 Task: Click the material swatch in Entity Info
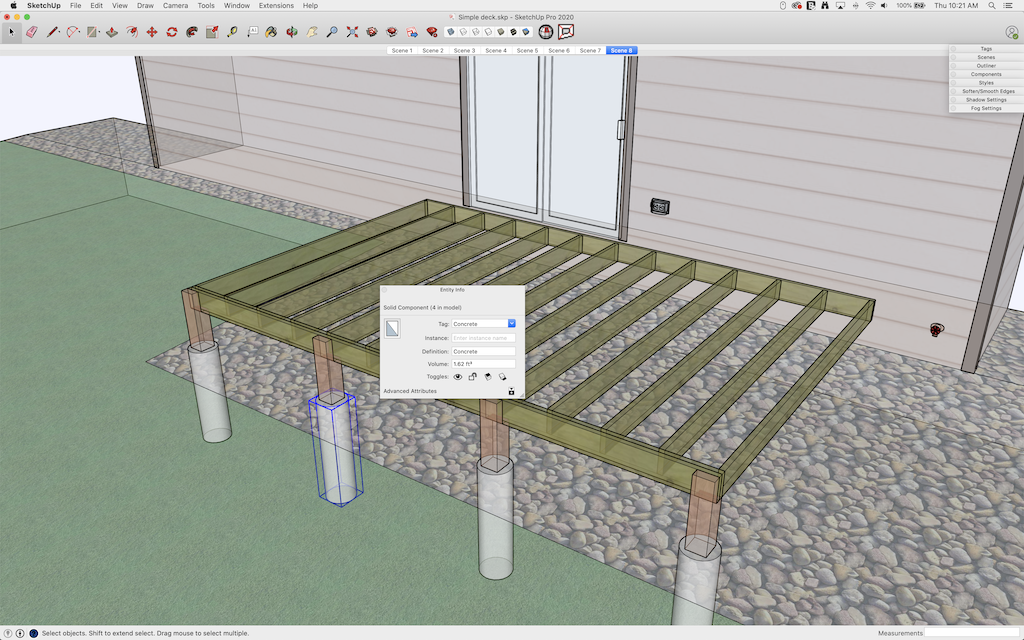pyautogui.click(x=392, y=328)
